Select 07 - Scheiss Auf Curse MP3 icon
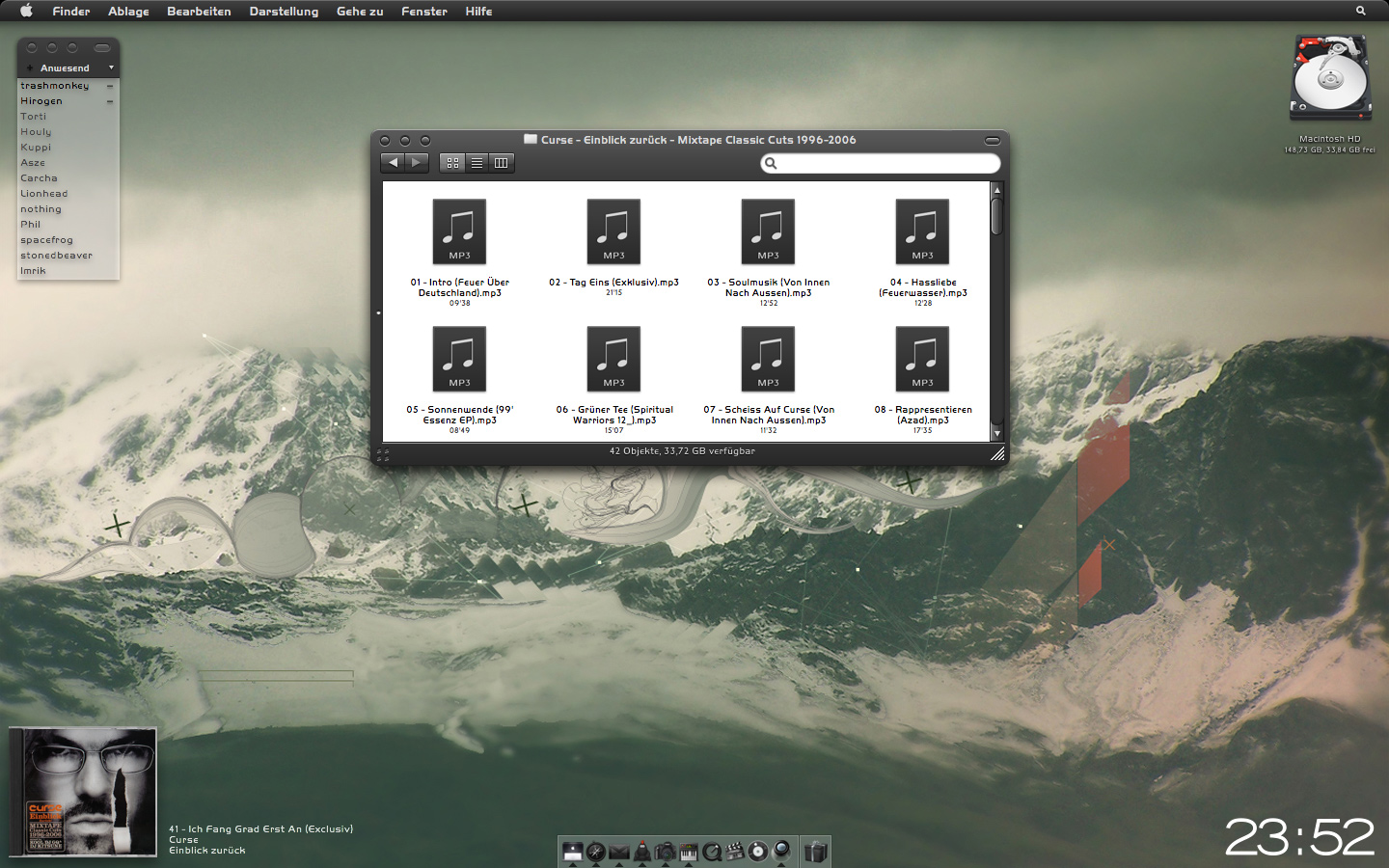 [x=768, y=359]
